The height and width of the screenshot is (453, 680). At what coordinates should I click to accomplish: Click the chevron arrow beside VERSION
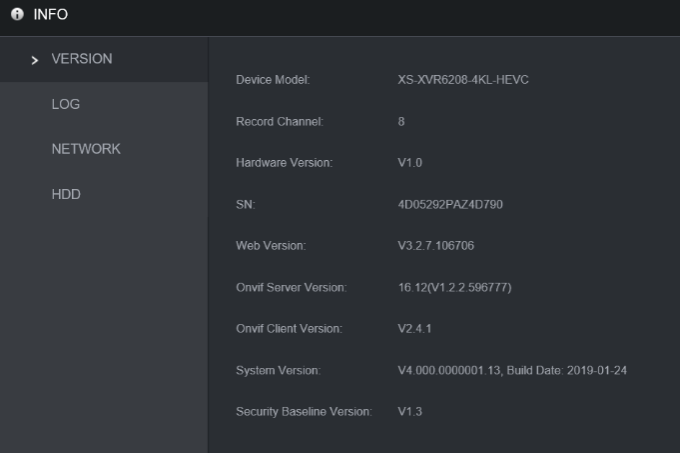(x=35, y=60)
